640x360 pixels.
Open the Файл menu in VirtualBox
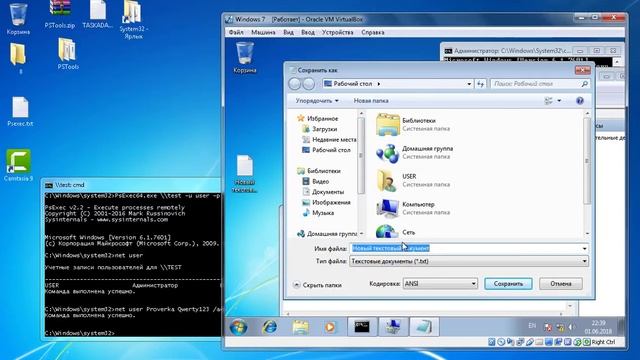[x=236, y=32]
